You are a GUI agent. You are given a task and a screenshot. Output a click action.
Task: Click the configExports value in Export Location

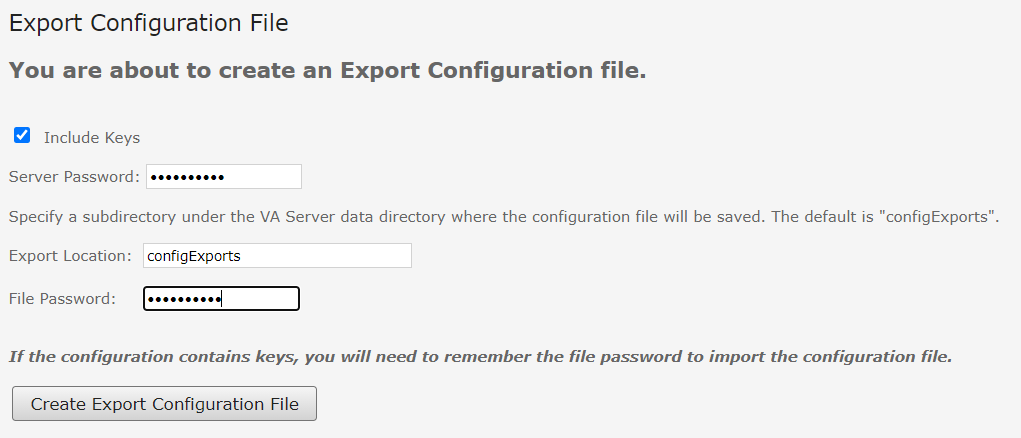(194, 256)
